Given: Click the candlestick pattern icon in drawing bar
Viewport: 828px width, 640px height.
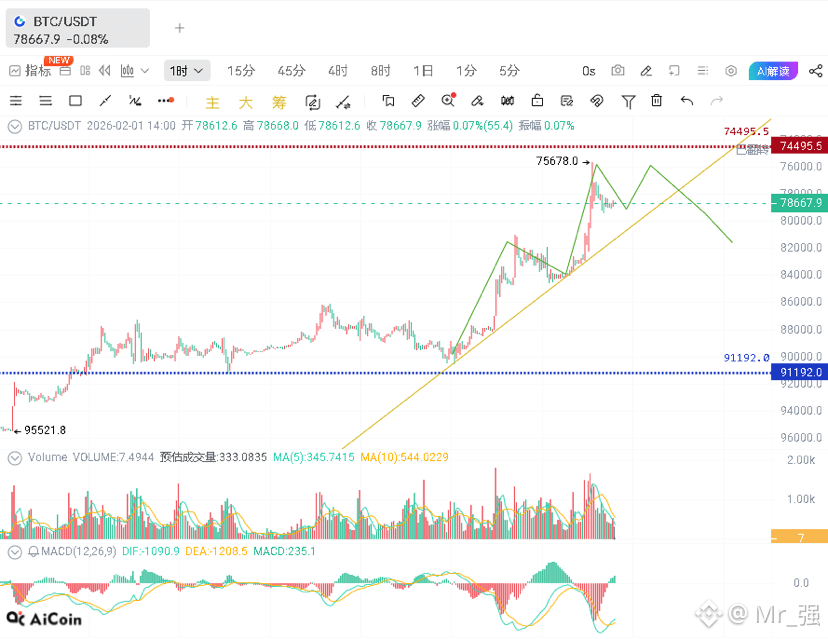Looking at the screenshot, I should (507, 100).
